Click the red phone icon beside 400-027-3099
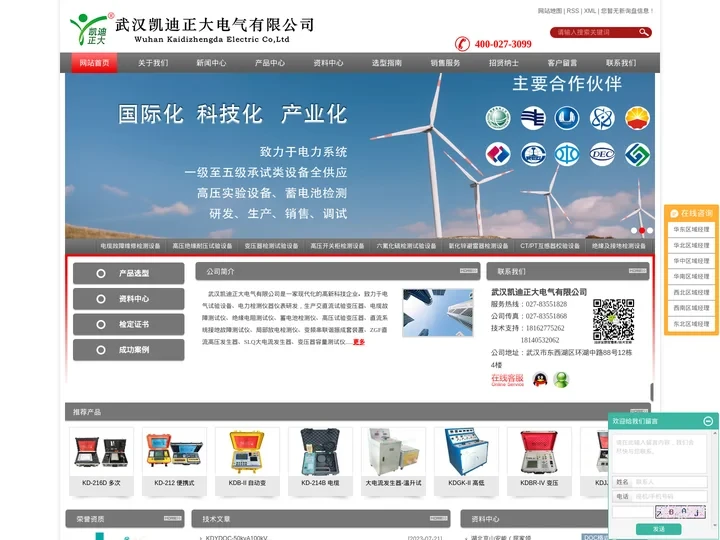 pyautogui.click(x=462, y=44)
